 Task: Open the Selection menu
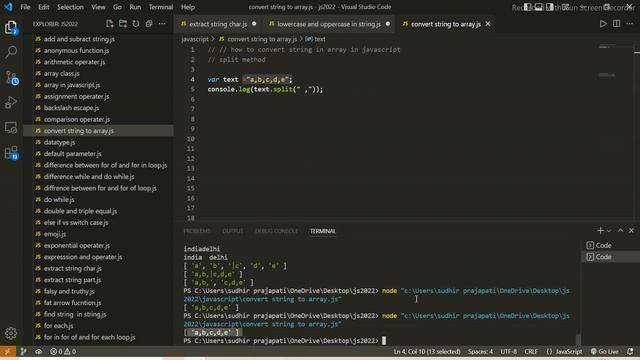point(70,7)
